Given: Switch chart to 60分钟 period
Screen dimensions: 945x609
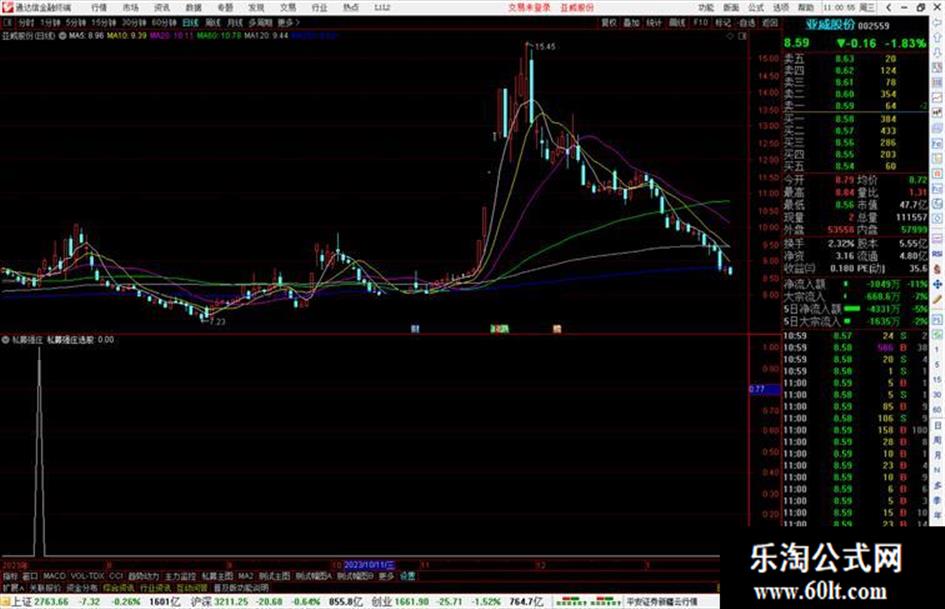Looking at the screenshot, I should click(164, 22).
